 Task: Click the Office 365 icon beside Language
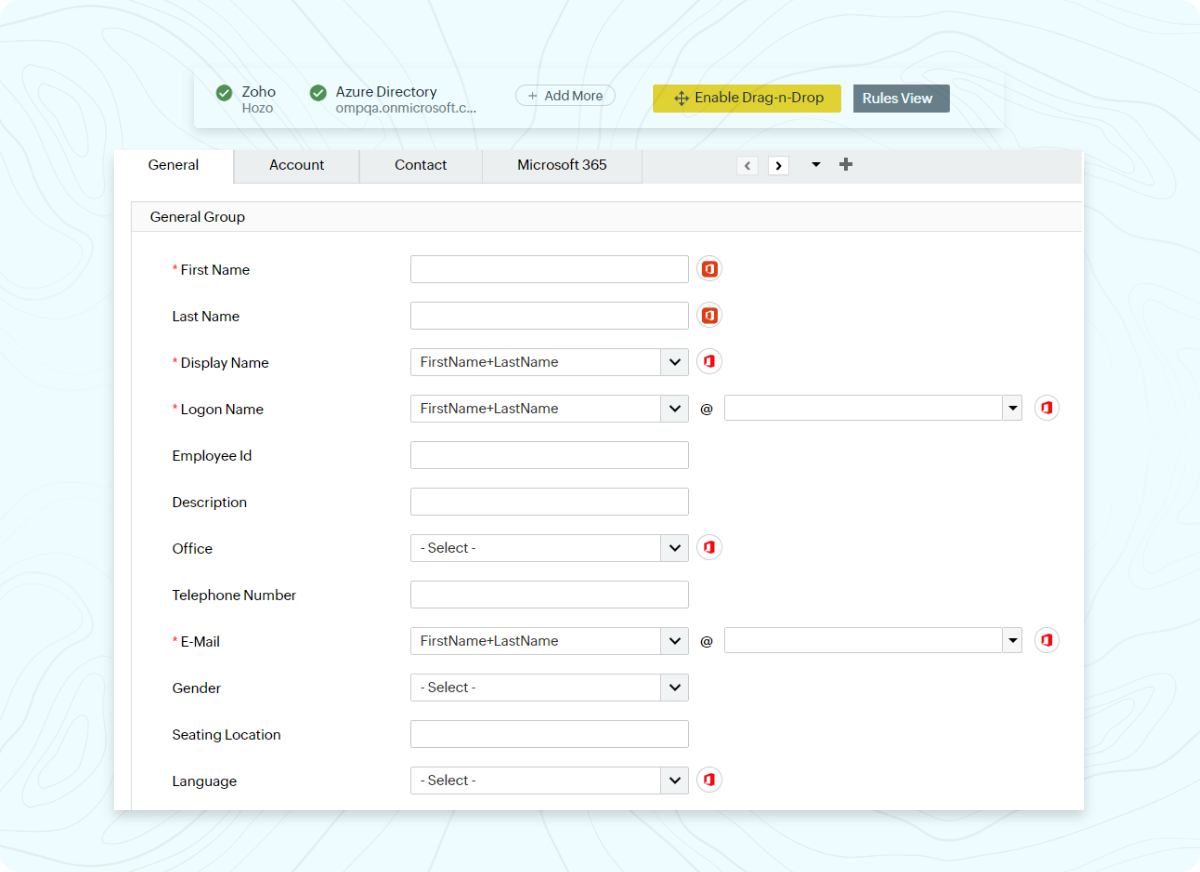709,780
